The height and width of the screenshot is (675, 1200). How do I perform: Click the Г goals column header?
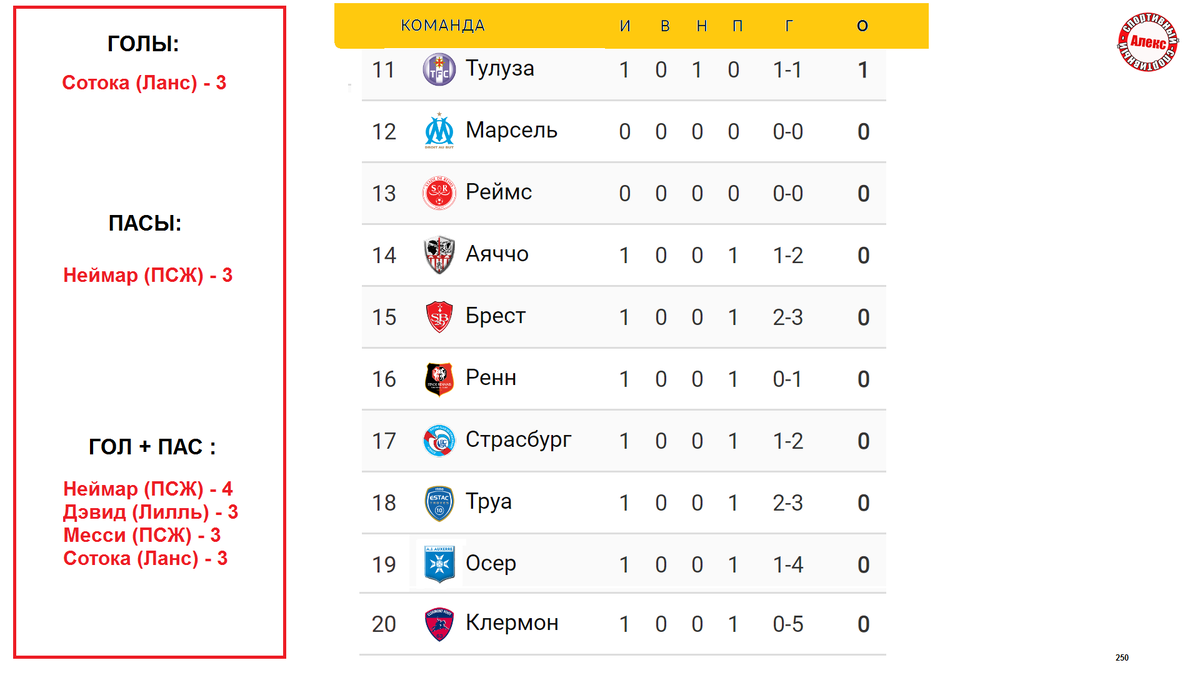coord(788,26)
